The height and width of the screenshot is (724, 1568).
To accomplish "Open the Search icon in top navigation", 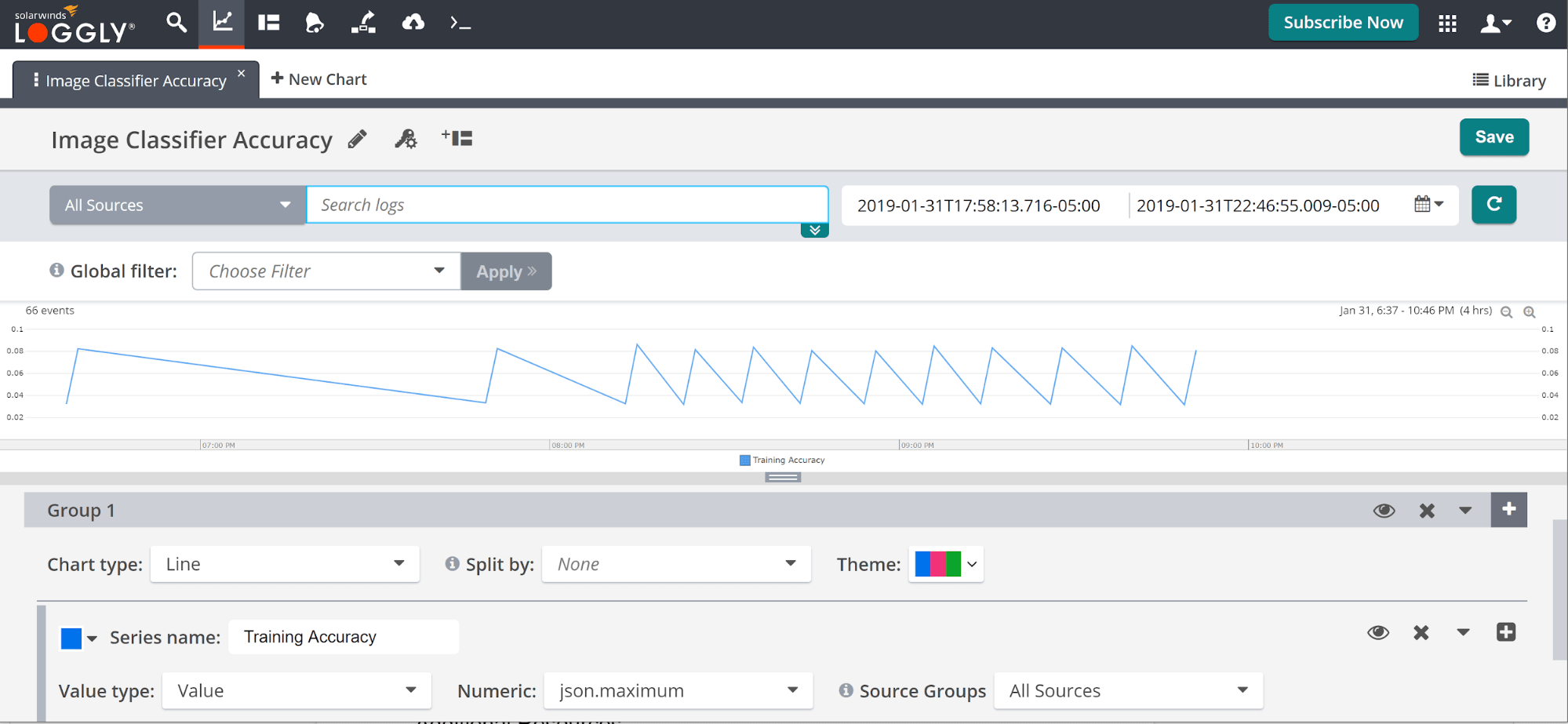I will 176,23.
